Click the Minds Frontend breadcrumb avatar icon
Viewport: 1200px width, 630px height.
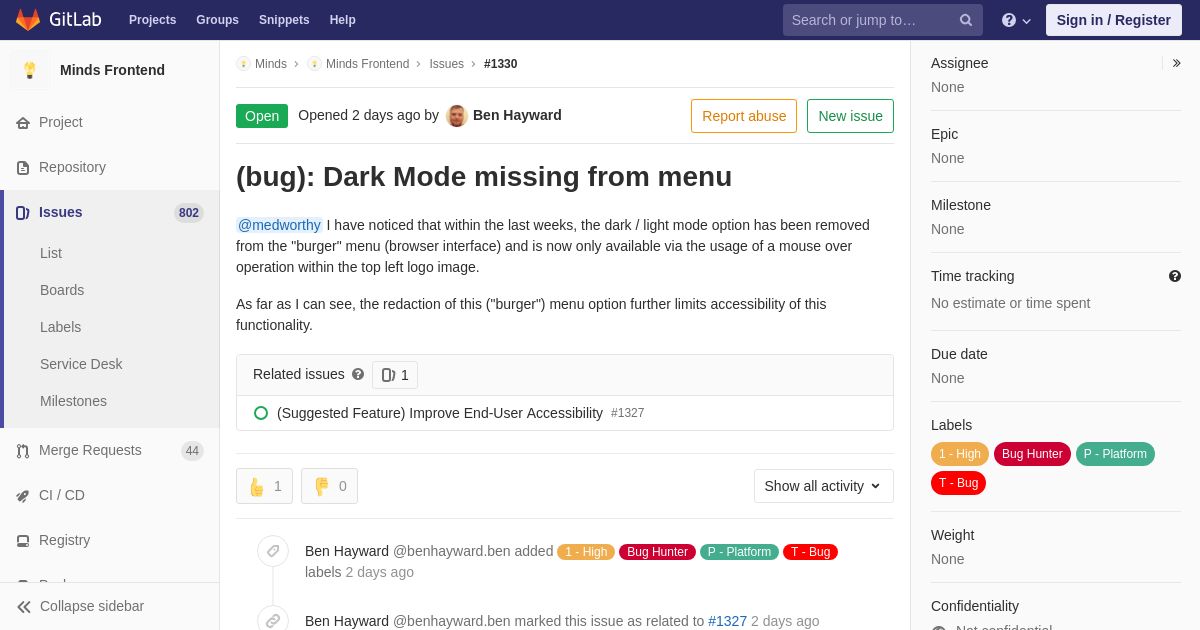coord(314,64)
